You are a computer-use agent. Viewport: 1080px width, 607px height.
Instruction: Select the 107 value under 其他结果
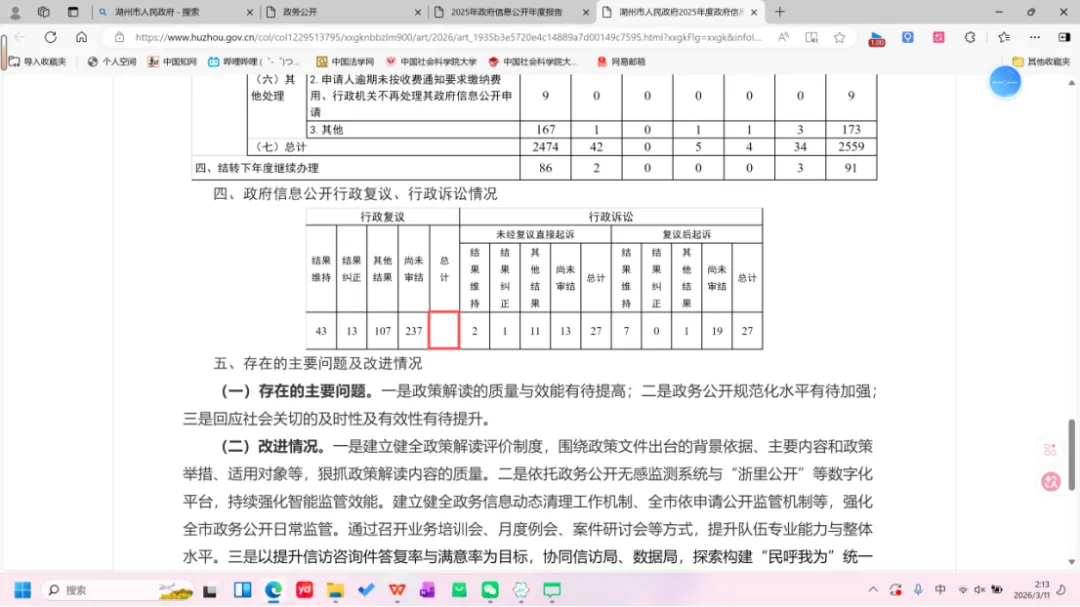tap(382, 331)
